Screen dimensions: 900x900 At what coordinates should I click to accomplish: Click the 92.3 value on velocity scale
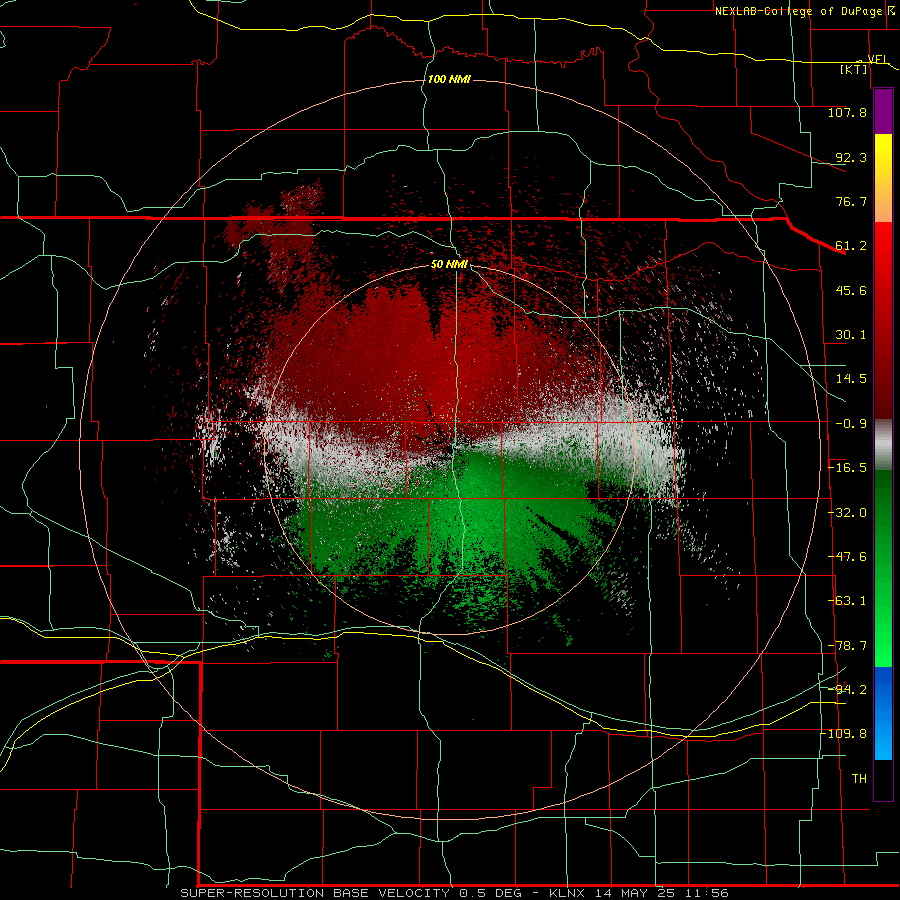[851, 157]
